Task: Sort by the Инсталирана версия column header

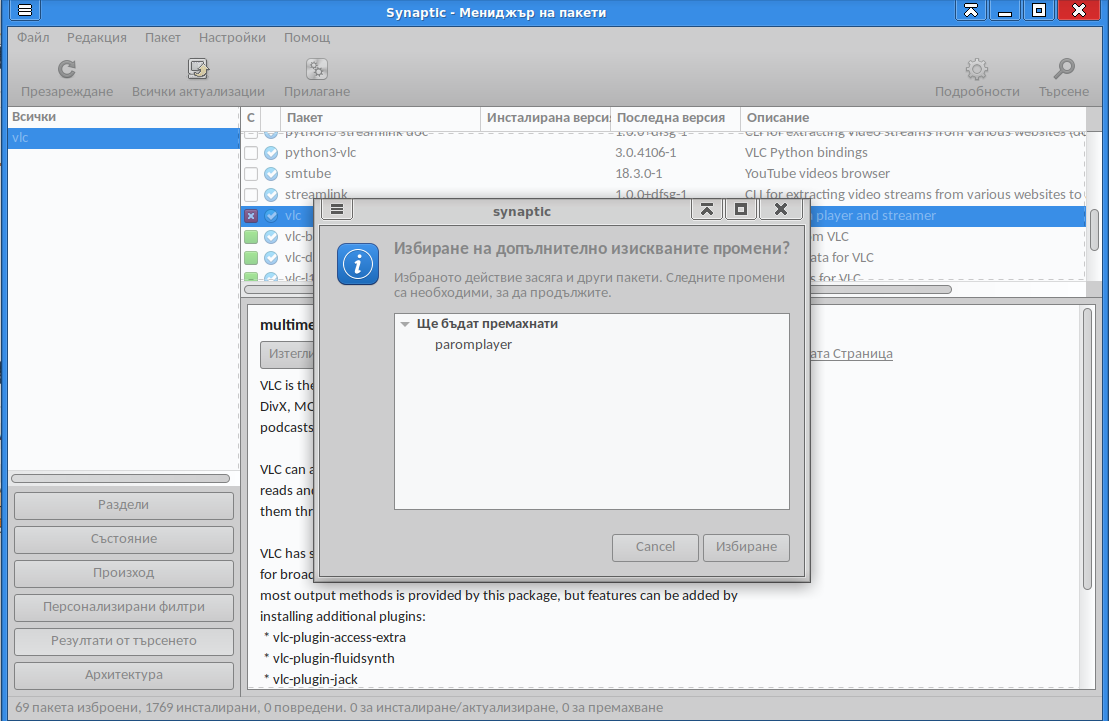Action: click(x=545, y=118)
